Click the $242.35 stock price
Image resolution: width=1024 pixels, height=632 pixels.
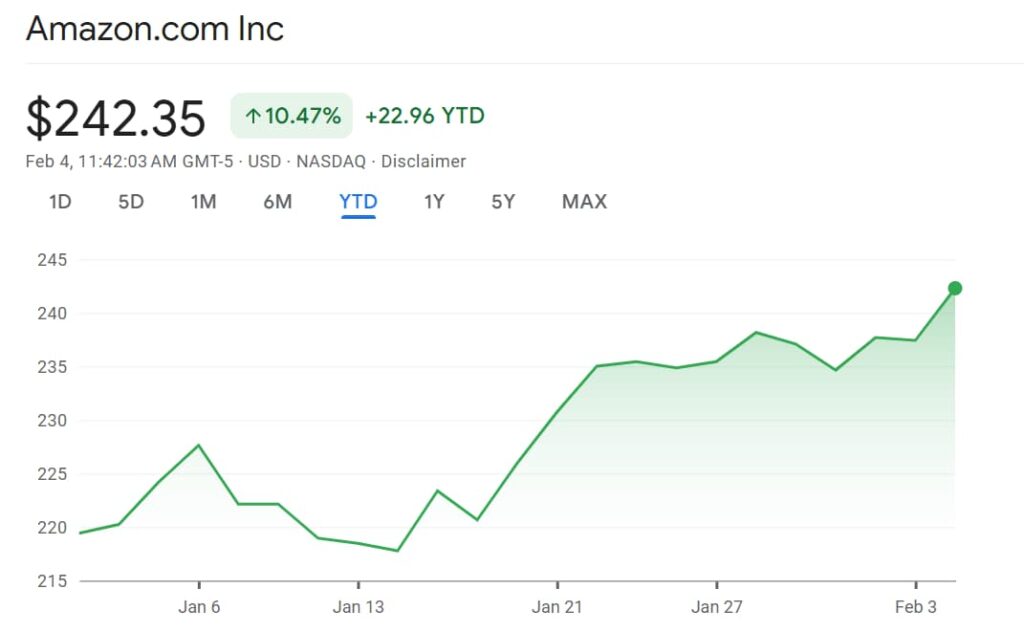[115, 115]
